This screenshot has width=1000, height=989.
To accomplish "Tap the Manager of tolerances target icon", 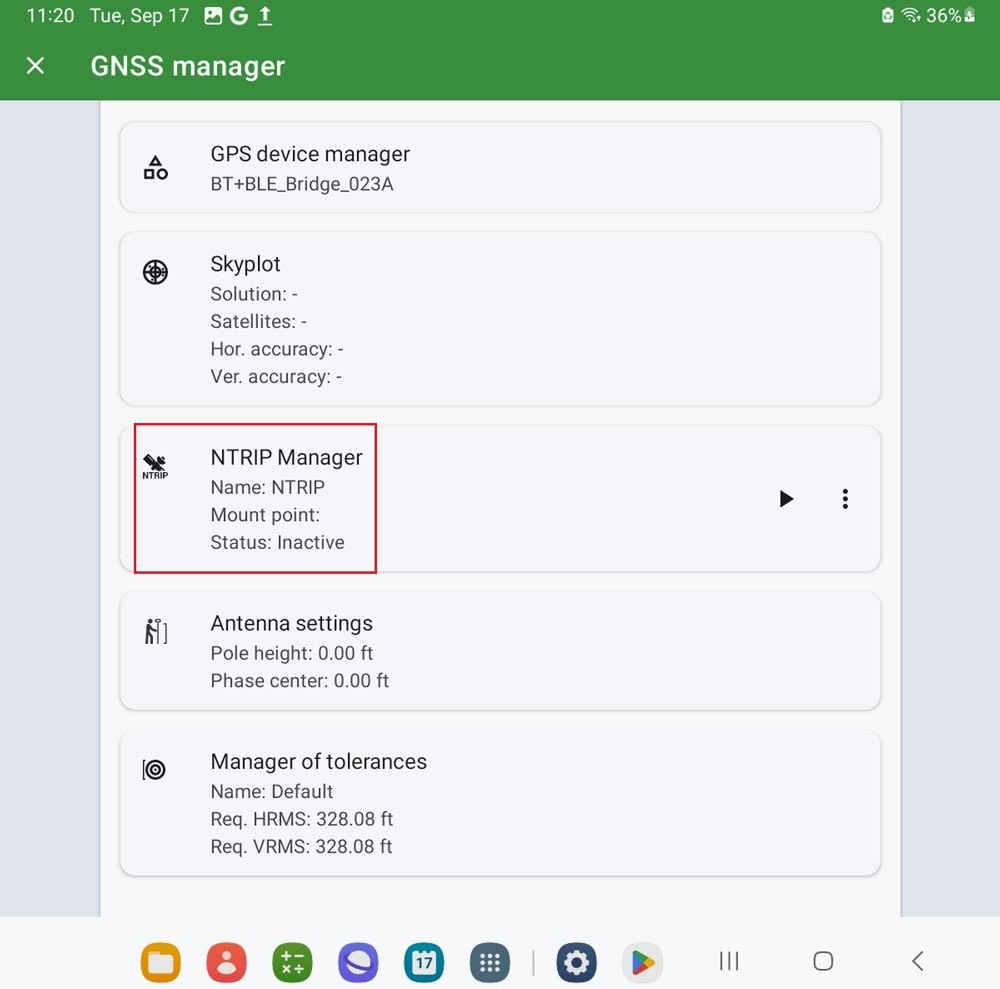I will (154, 769).
